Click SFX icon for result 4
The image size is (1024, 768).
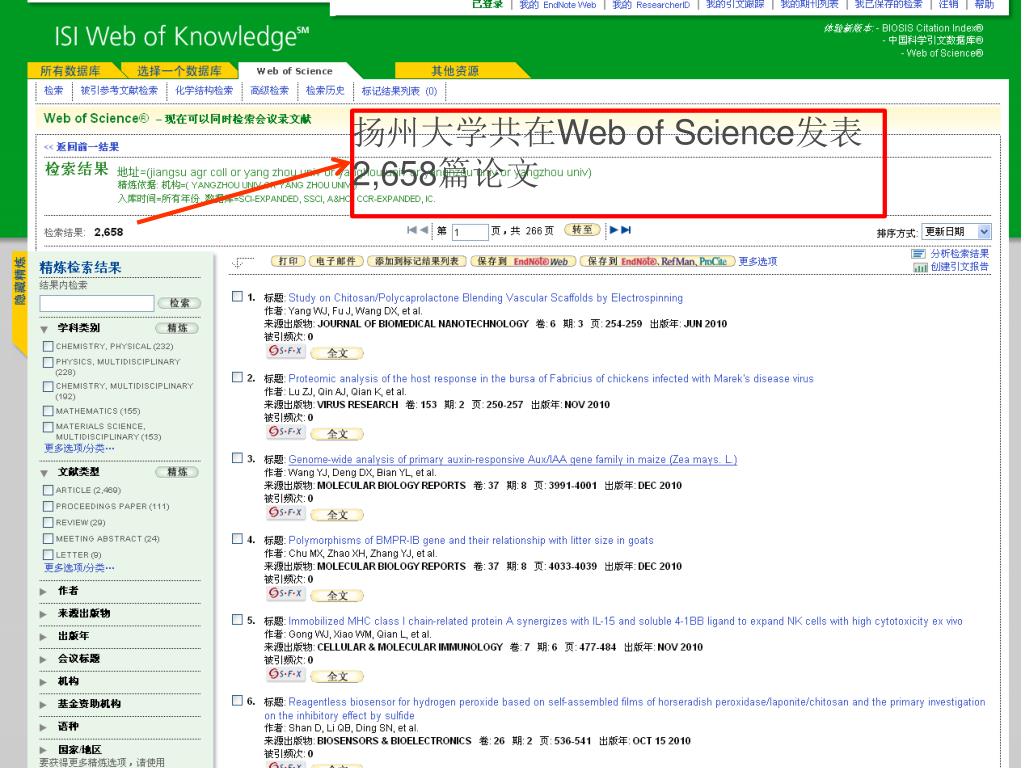point(285,594)
